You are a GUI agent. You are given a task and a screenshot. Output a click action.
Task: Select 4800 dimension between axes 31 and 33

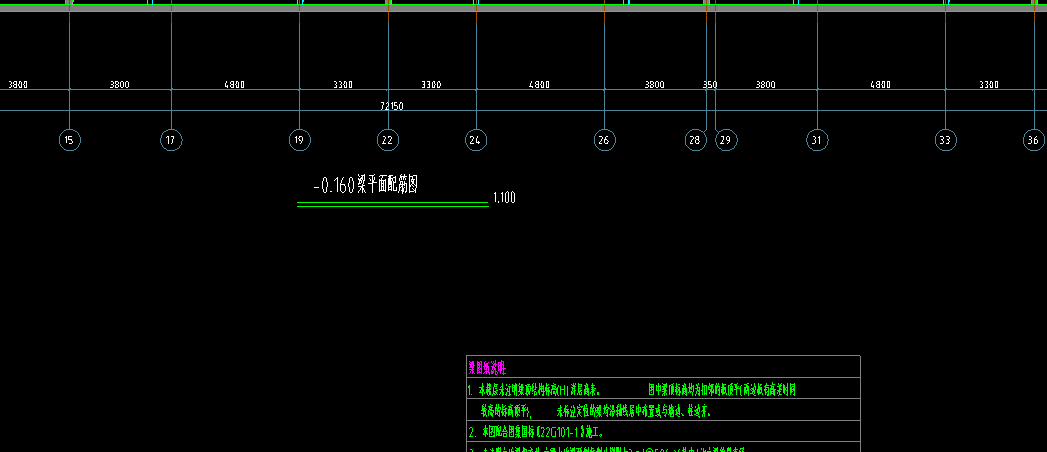click(880, 85)
